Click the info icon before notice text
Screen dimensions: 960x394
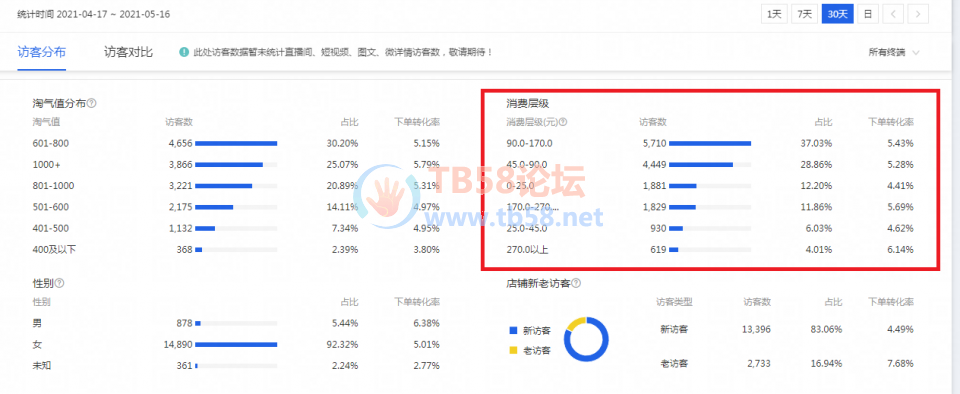coord(184,53)
